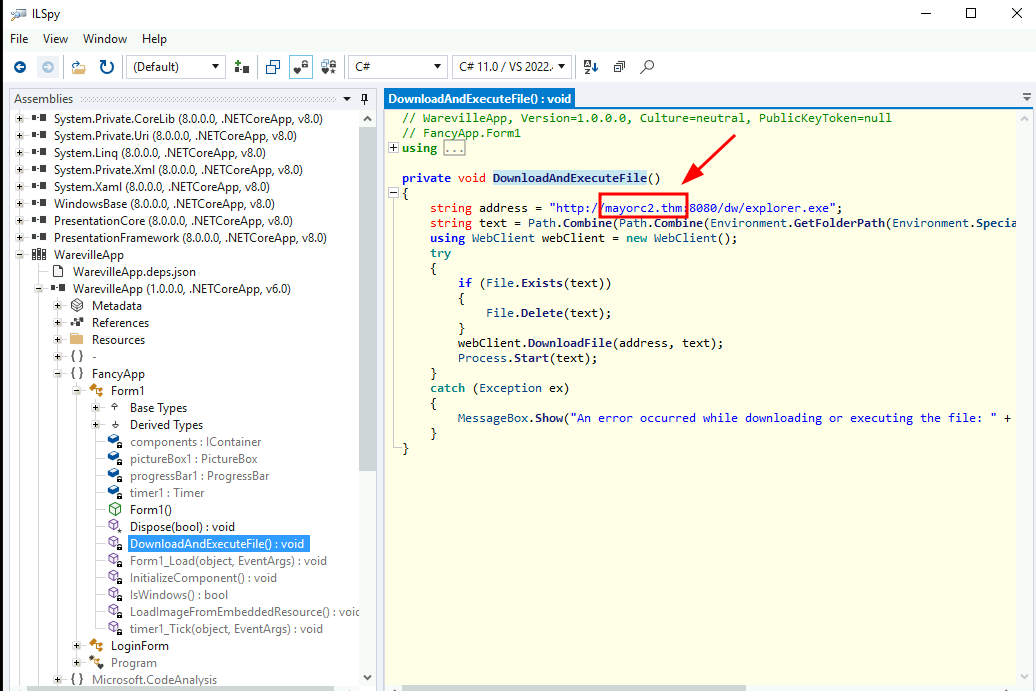This screenshot has width=1036, height=691.
Task: Expand the References node
Action: coord(58,323)
